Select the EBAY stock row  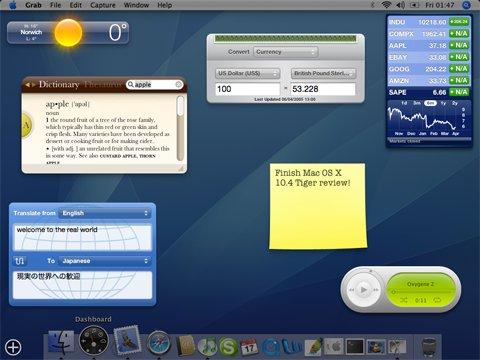[429, 57]
